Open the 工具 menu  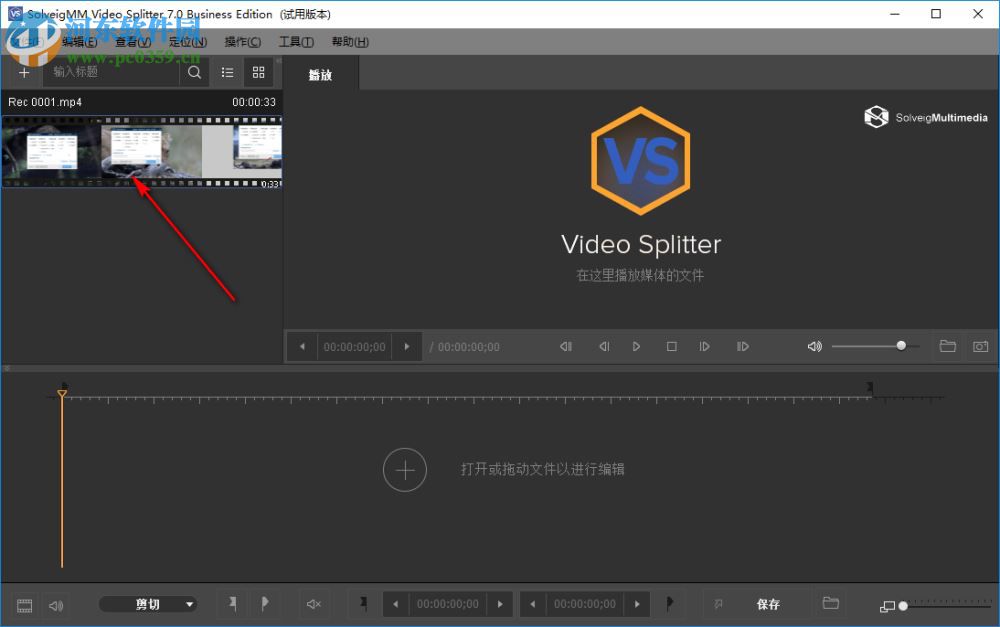pyautogui.click(x=295, y=41)
